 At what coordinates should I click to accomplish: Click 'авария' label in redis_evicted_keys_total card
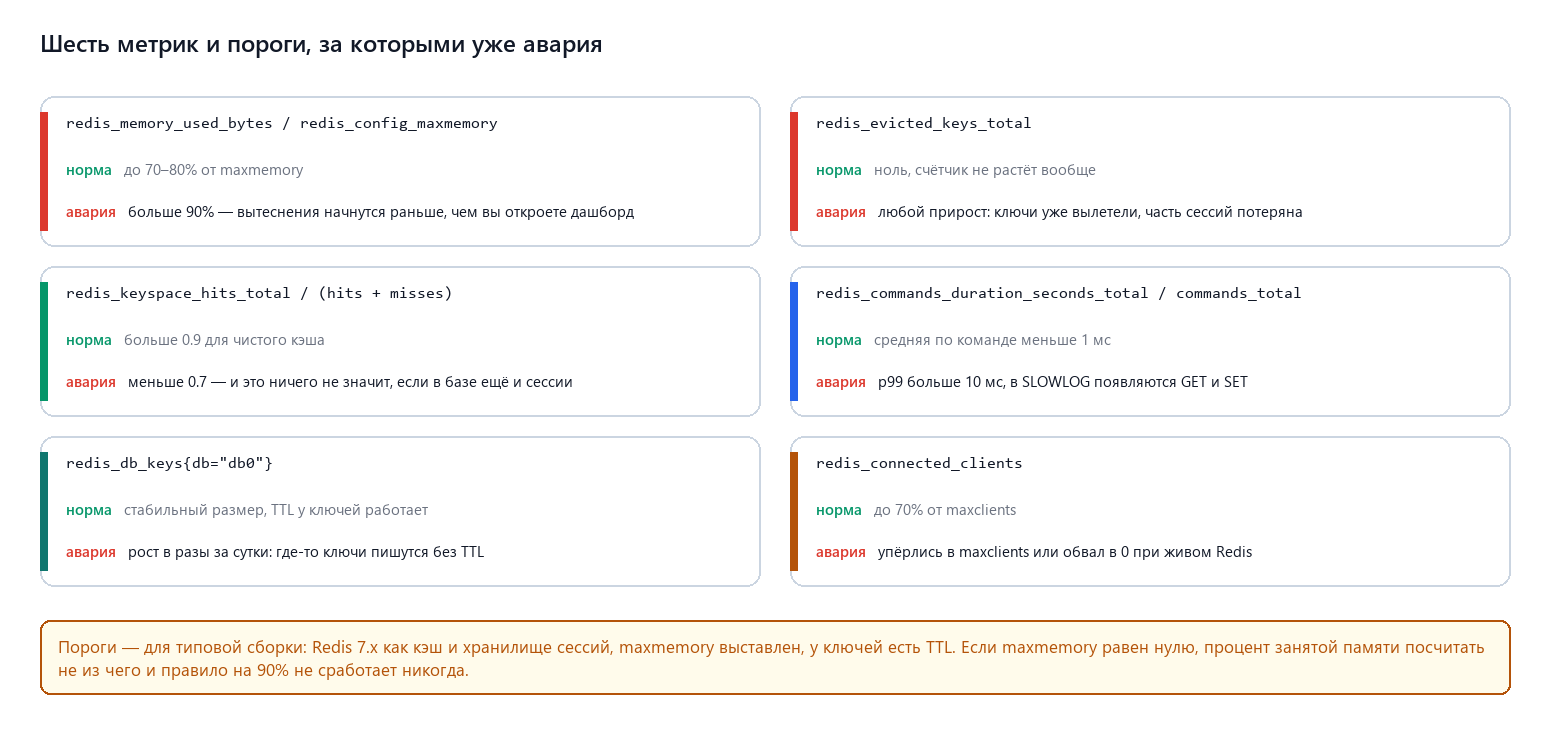[x=841, y=212]
